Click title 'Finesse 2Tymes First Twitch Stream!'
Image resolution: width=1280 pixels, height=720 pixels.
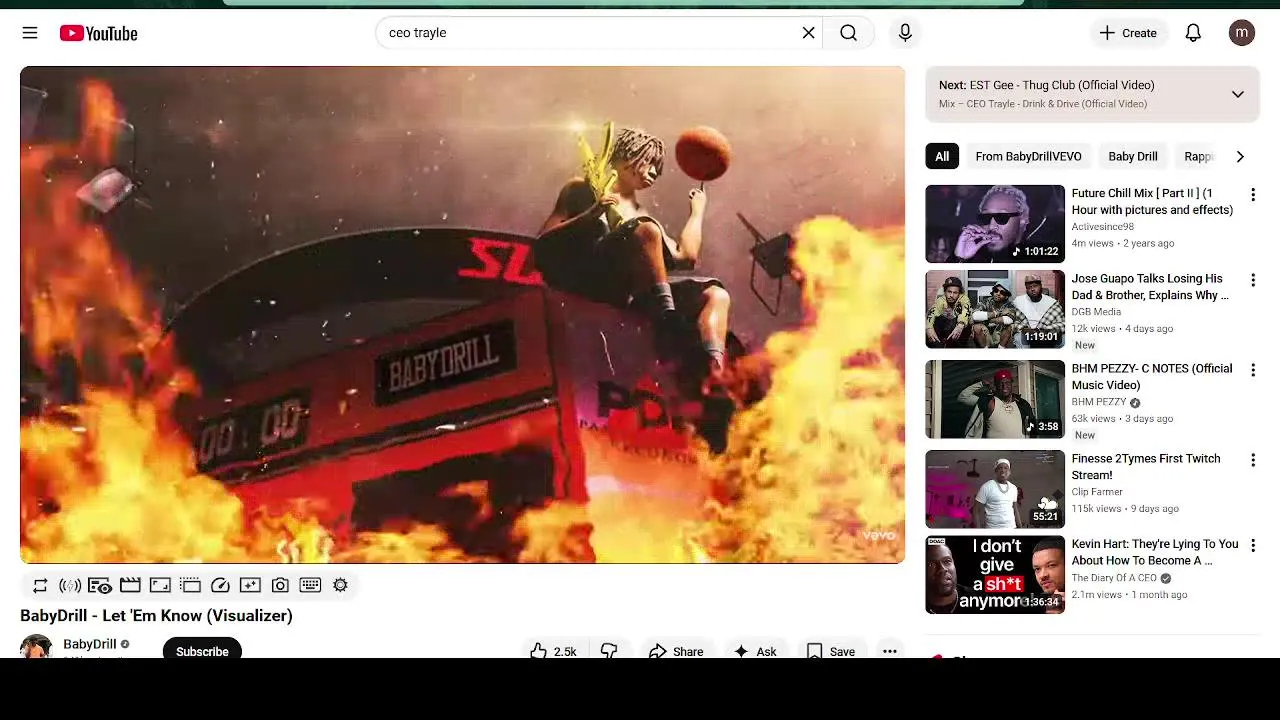1146,466
